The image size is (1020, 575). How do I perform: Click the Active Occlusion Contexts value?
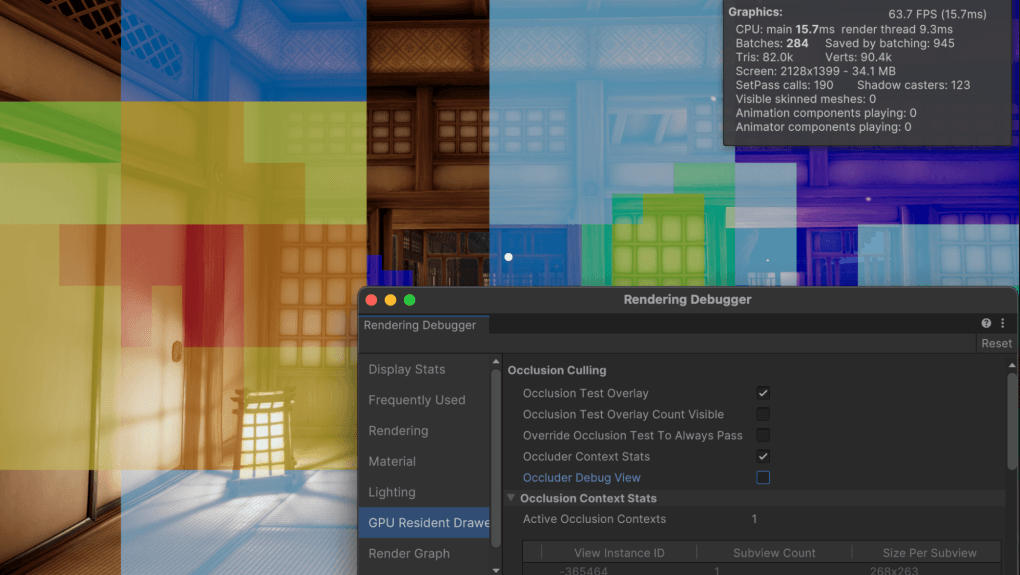click(x=754, y=519)
